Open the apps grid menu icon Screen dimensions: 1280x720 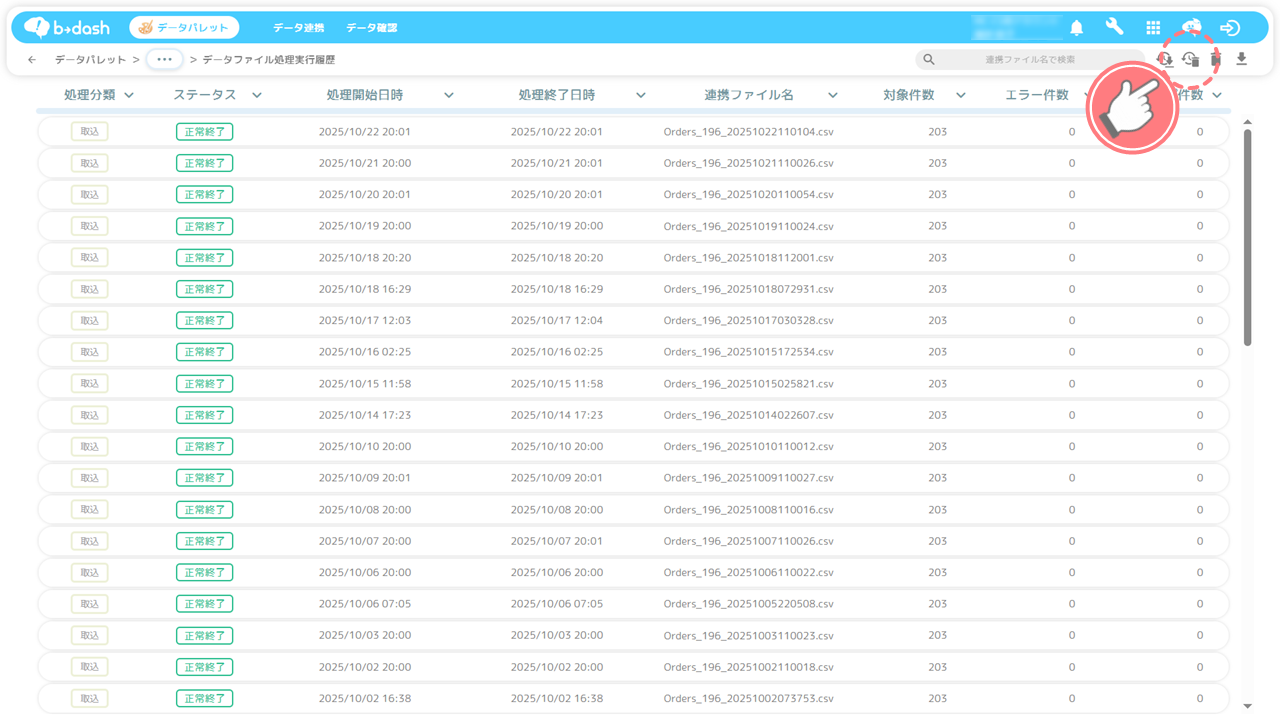tap(1153, 28)
